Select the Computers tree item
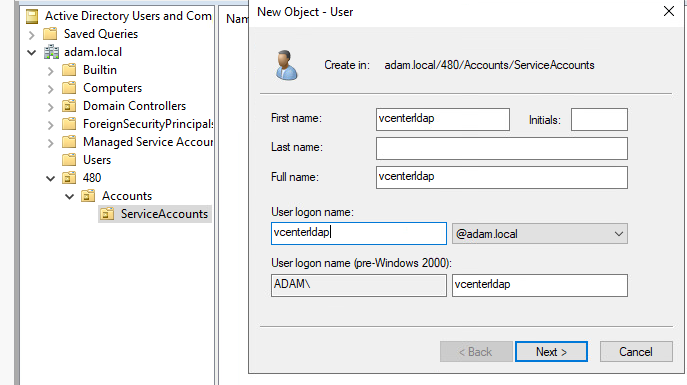Screen dimensions: 687x385 click(113, 88)
